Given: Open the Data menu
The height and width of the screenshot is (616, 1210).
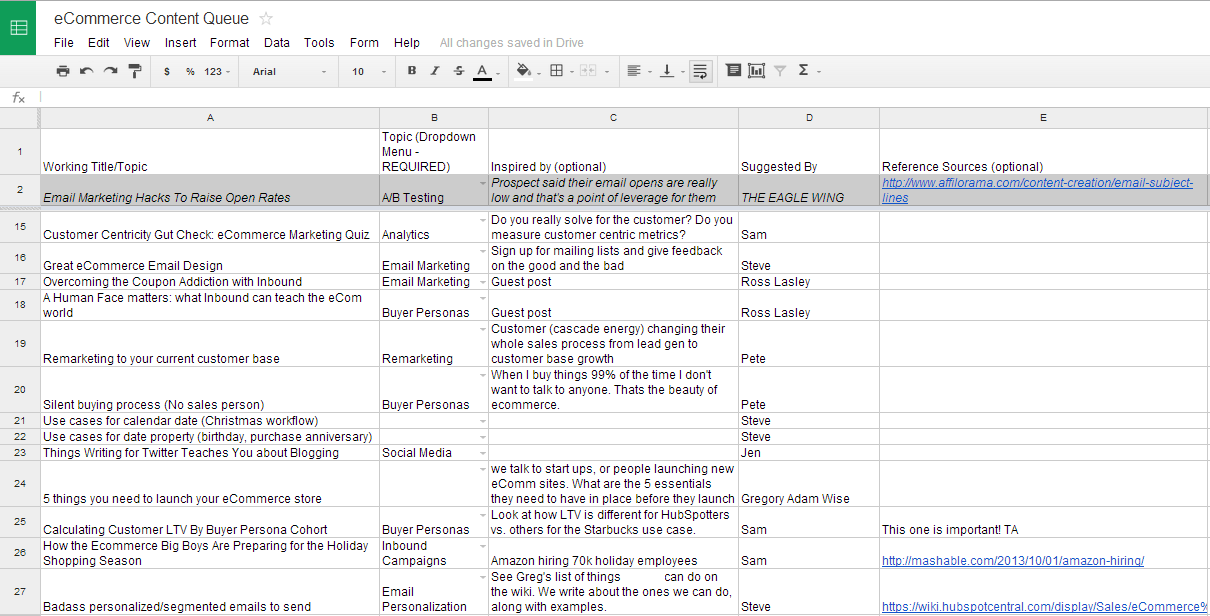Looking at the screenshot, I should click(x=277, y=43).
